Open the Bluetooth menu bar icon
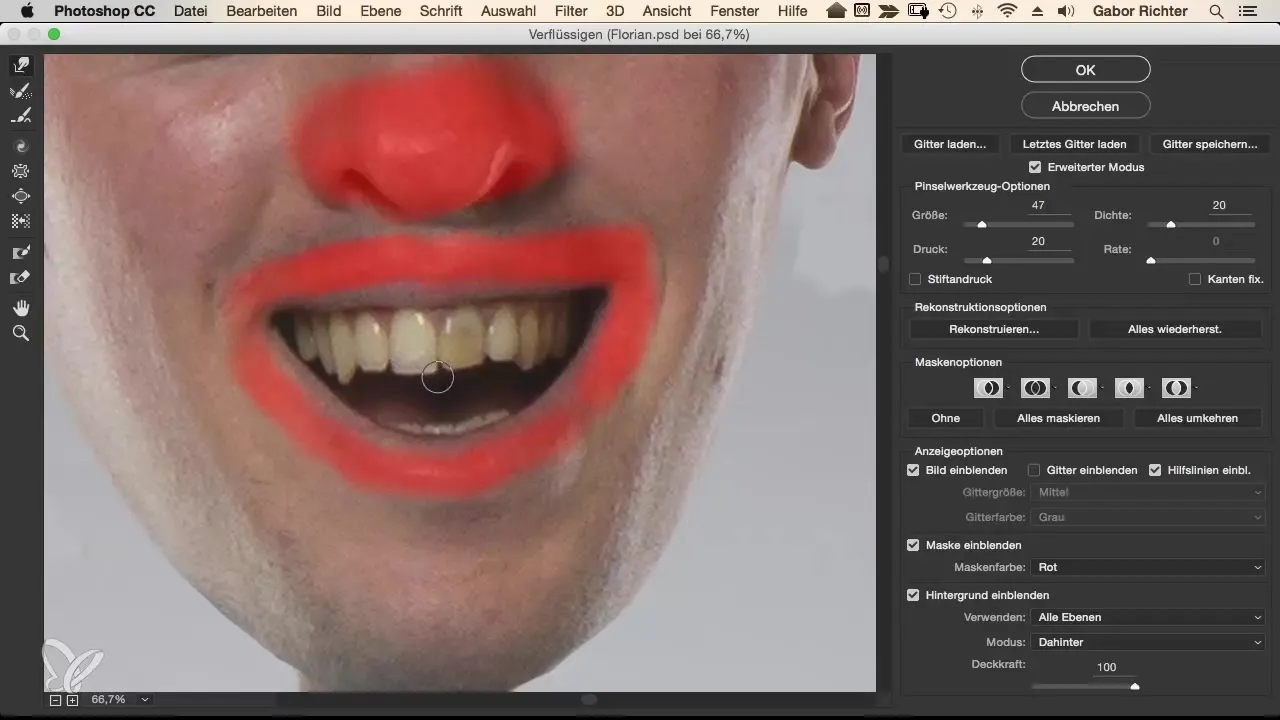The height and width of the screenshot is (720, 1280). pyautogui.click(x=976, y=11)
